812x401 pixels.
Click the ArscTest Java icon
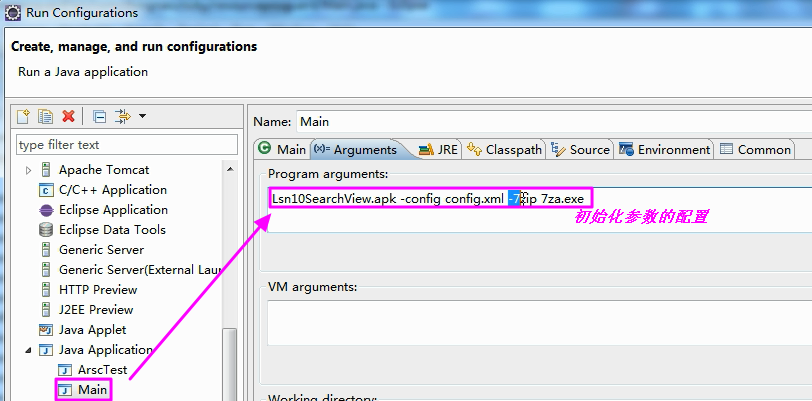pos(65,370)
